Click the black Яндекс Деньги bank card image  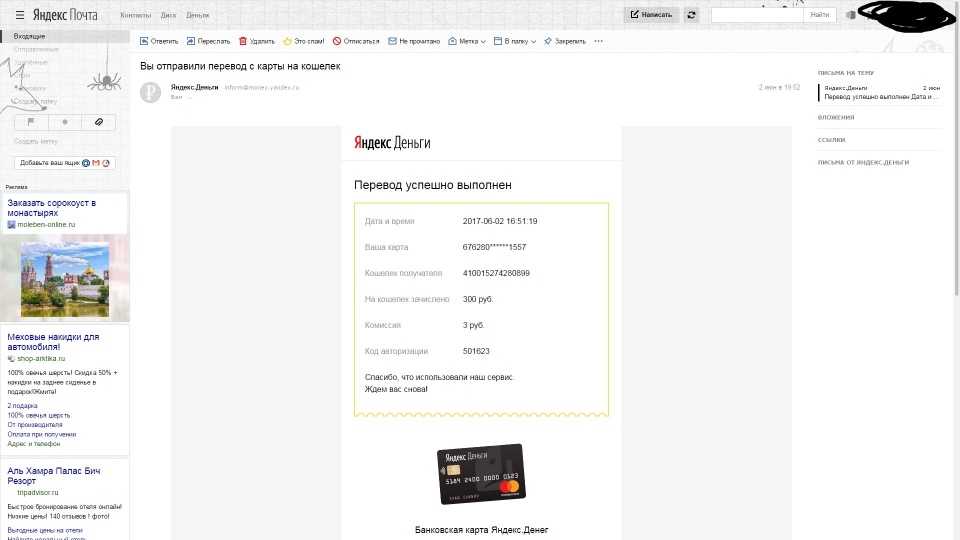pyautogui.click(x=481, y=474)
